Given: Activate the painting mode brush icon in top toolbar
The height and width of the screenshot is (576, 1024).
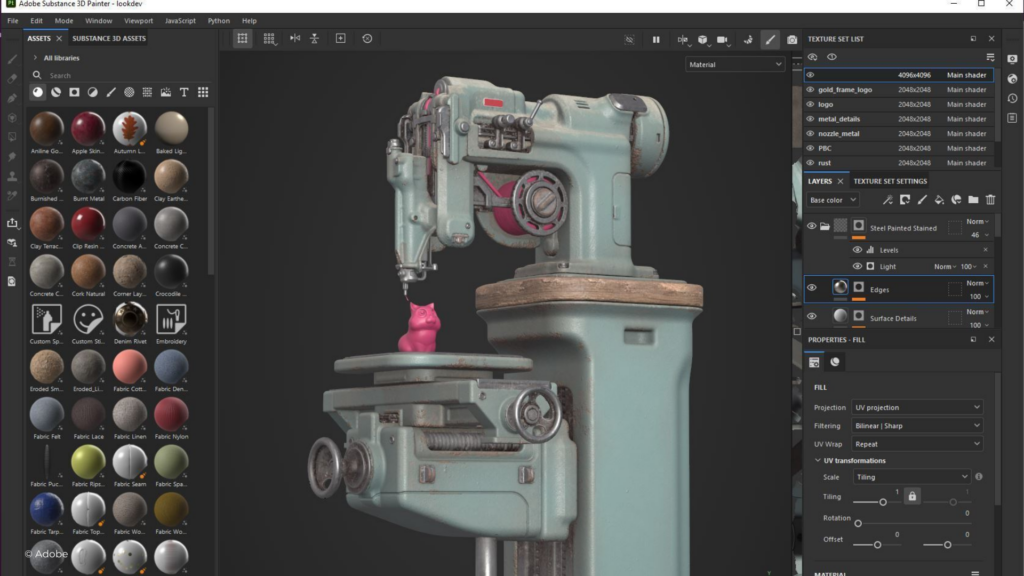Looking at the screenshot, I should (x=771, y=39).
